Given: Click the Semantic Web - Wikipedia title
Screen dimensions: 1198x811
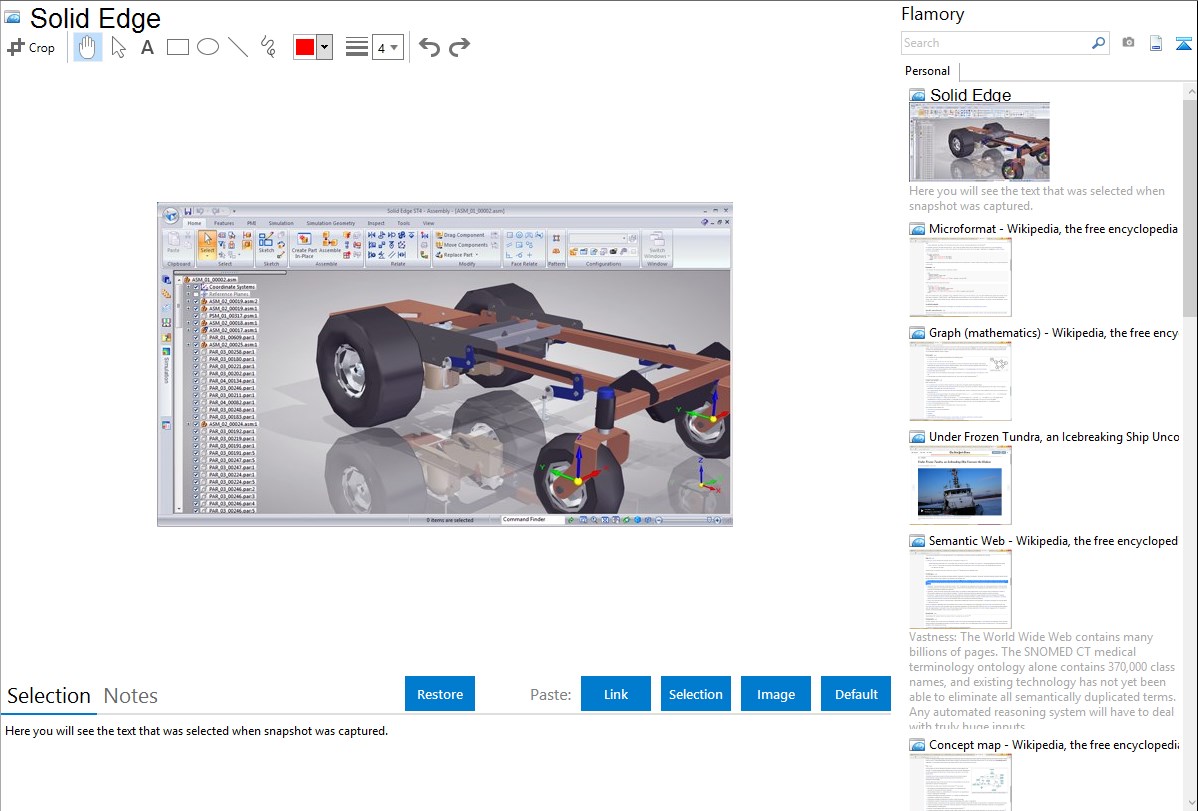Looking at the screenshot, I should coord(1053,540).
